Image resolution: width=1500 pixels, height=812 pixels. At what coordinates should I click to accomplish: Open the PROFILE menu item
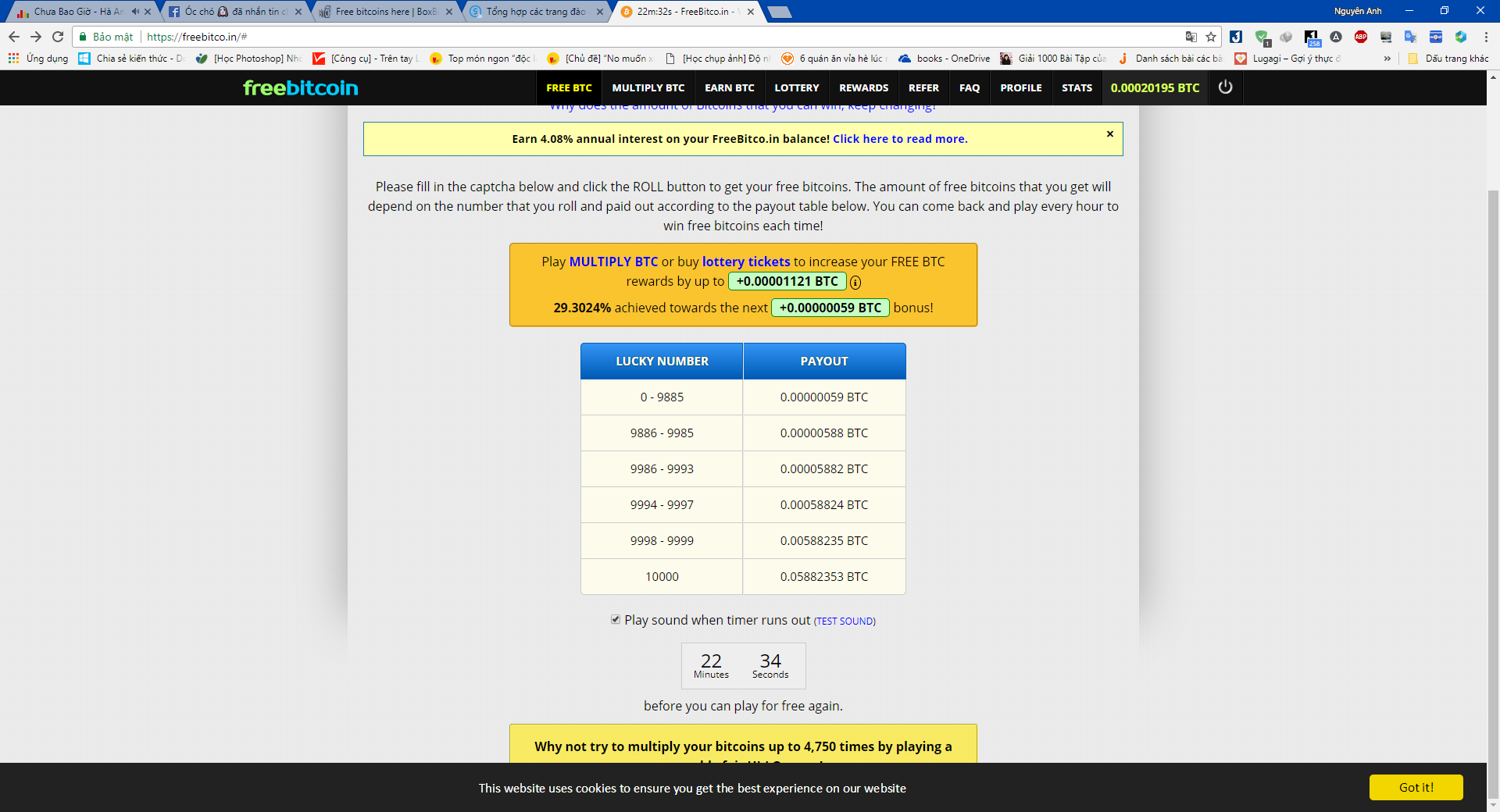(x=1021, y=87)
